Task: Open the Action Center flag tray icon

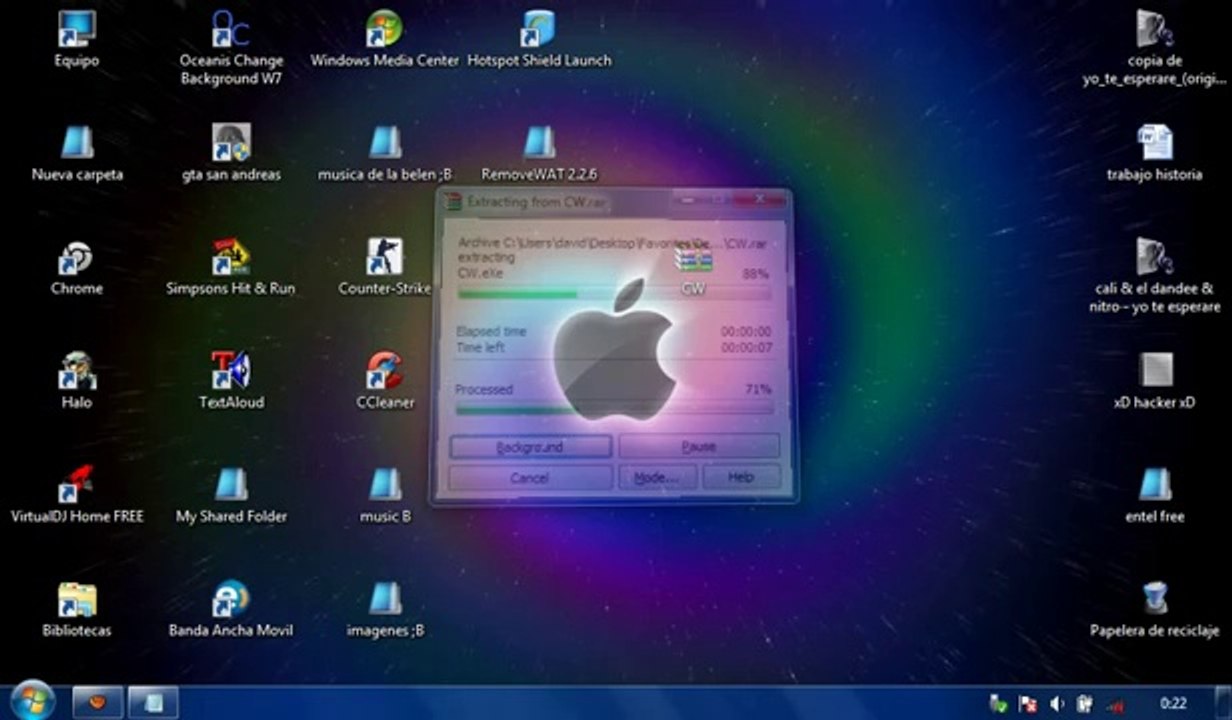Action: pos(1027,704)
